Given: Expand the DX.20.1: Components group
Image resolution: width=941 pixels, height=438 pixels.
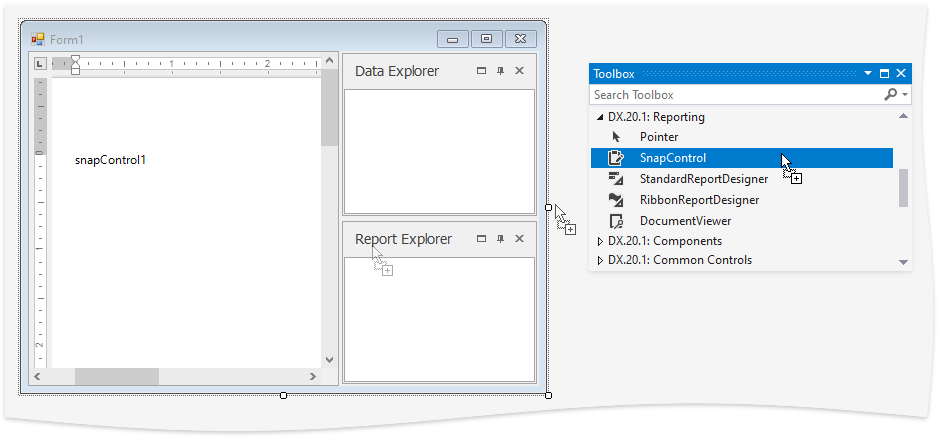Looking at the screenshot, I should click(x=600, y=241).
